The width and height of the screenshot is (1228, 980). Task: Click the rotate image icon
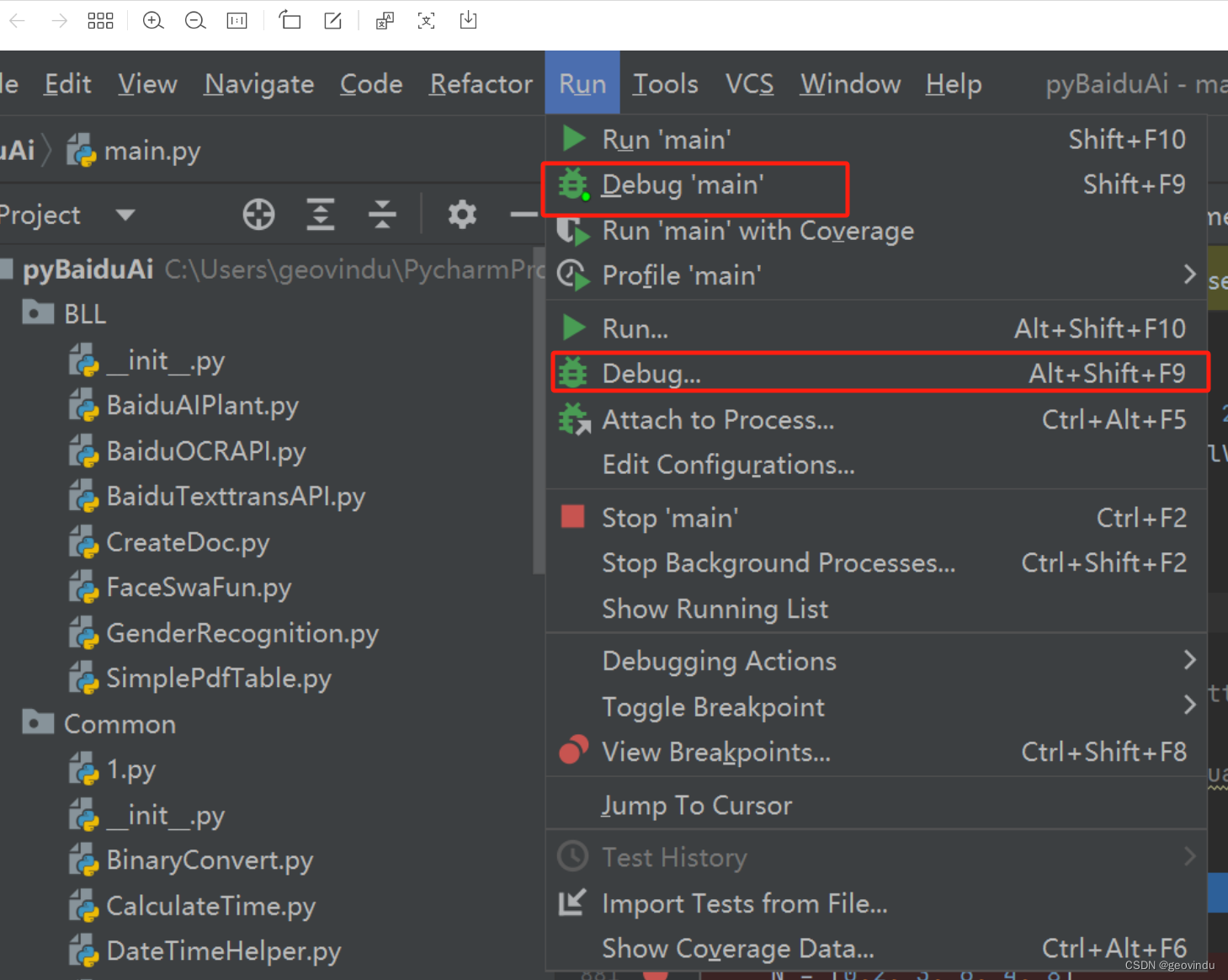coord(290,20)
